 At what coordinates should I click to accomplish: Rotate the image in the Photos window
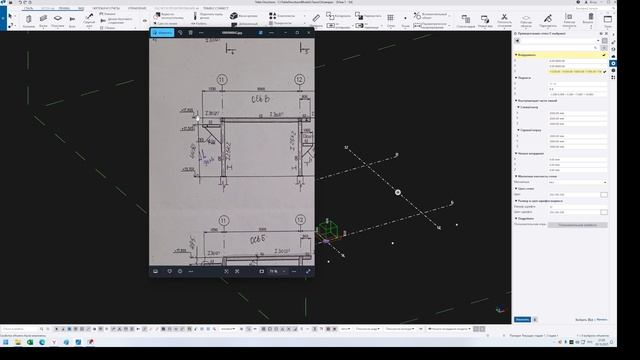(x=180, y=33)
